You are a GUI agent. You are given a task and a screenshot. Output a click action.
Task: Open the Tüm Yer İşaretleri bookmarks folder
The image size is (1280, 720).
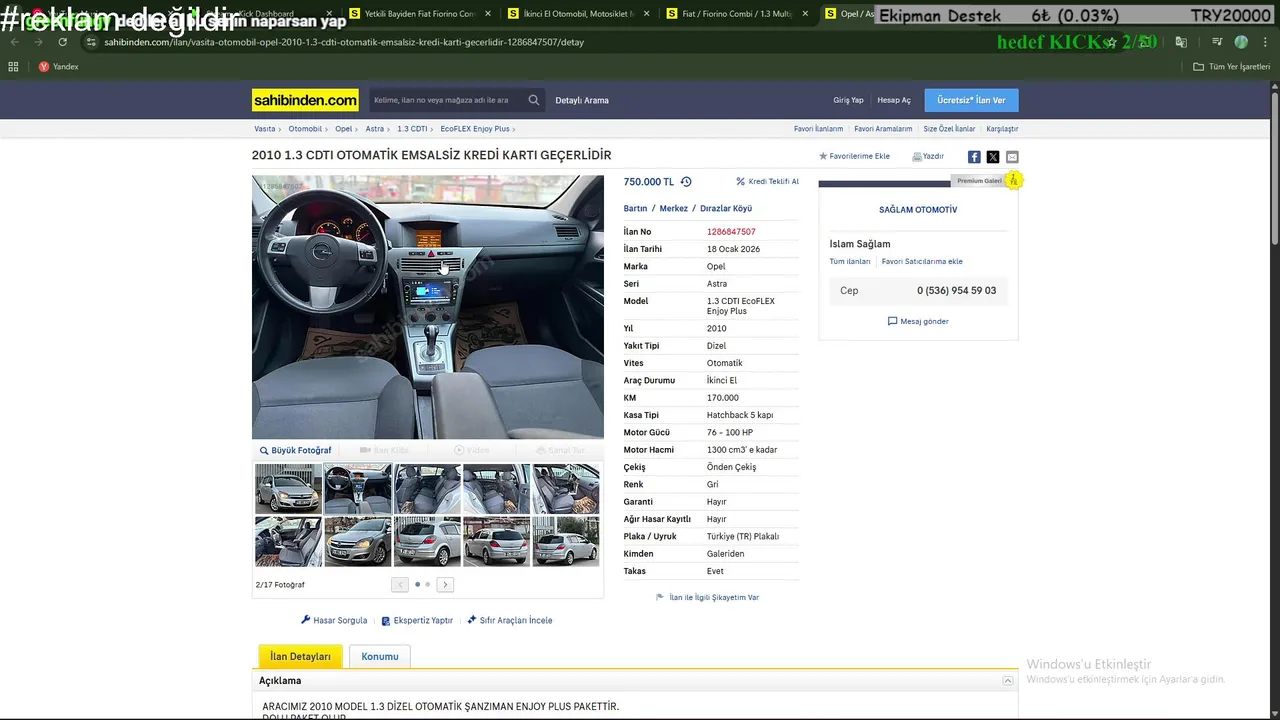pos(1231,67)
